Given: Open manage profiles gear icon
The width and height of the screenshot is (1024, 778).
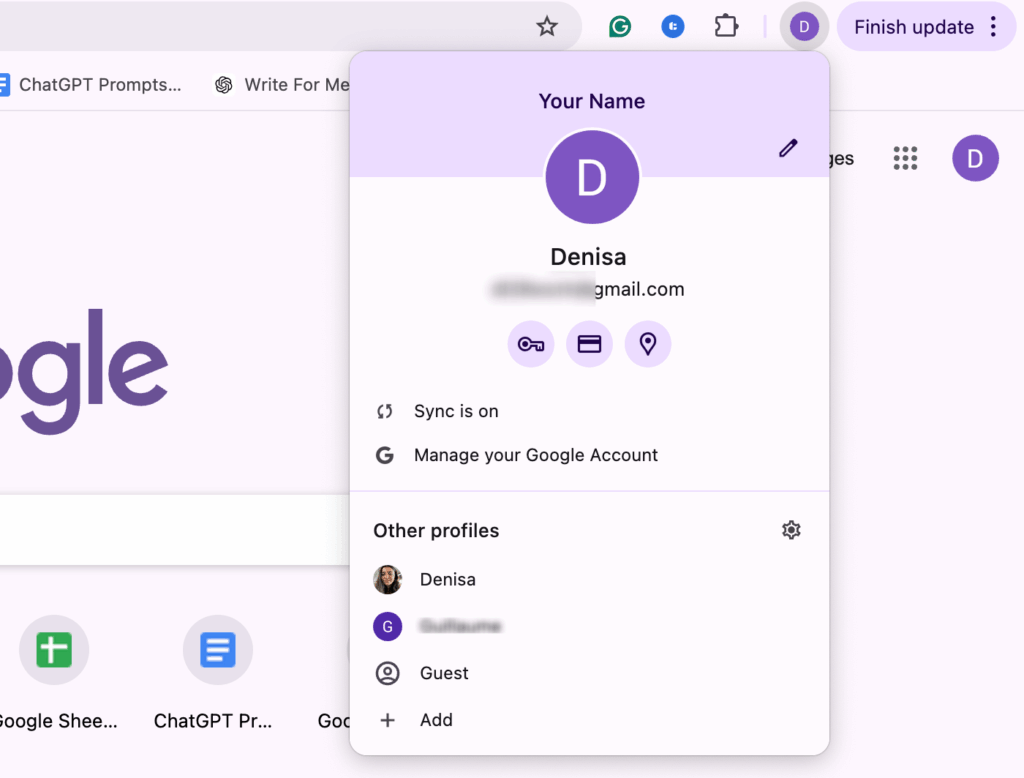Looking at the screenshot, I should pyautogui.click(x=791, y=530).
